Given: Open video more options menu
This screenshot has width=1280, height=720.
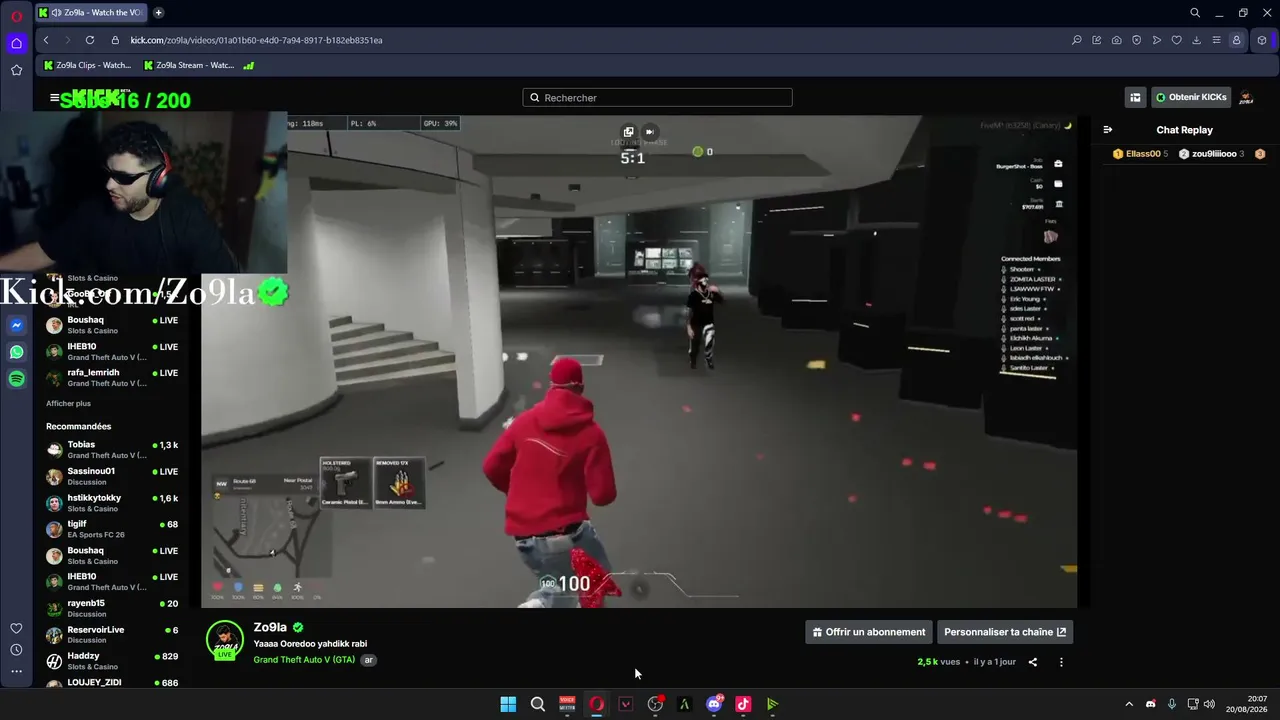Looking at the screenshot, I should [1061, 662].
